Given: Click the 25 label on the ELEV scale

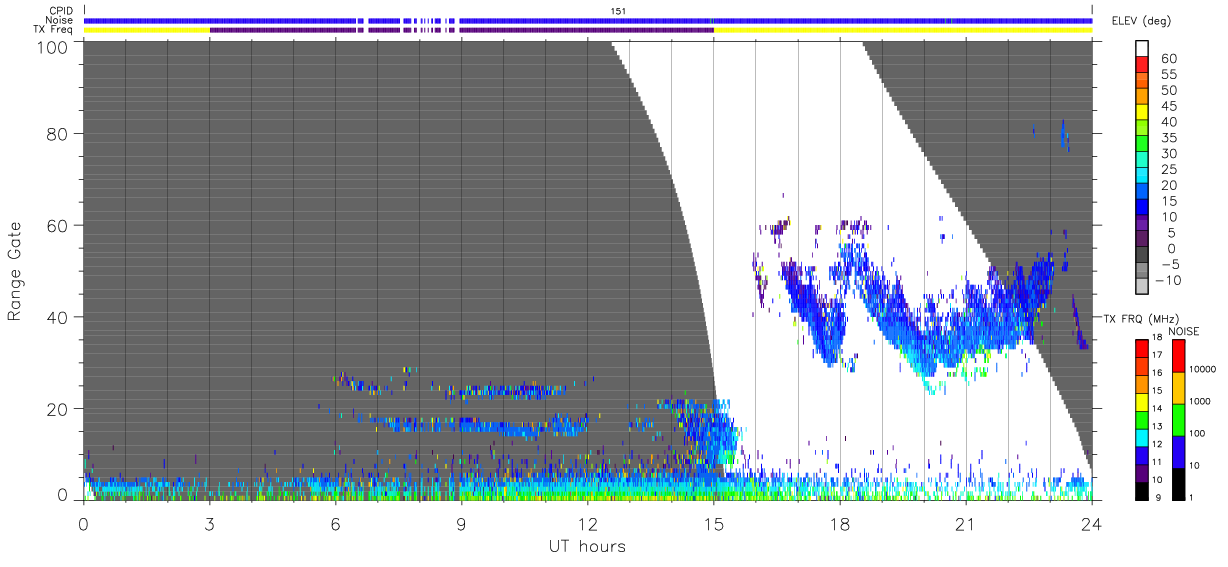Looking at the screenshot, I should (x=1167, y=169).
